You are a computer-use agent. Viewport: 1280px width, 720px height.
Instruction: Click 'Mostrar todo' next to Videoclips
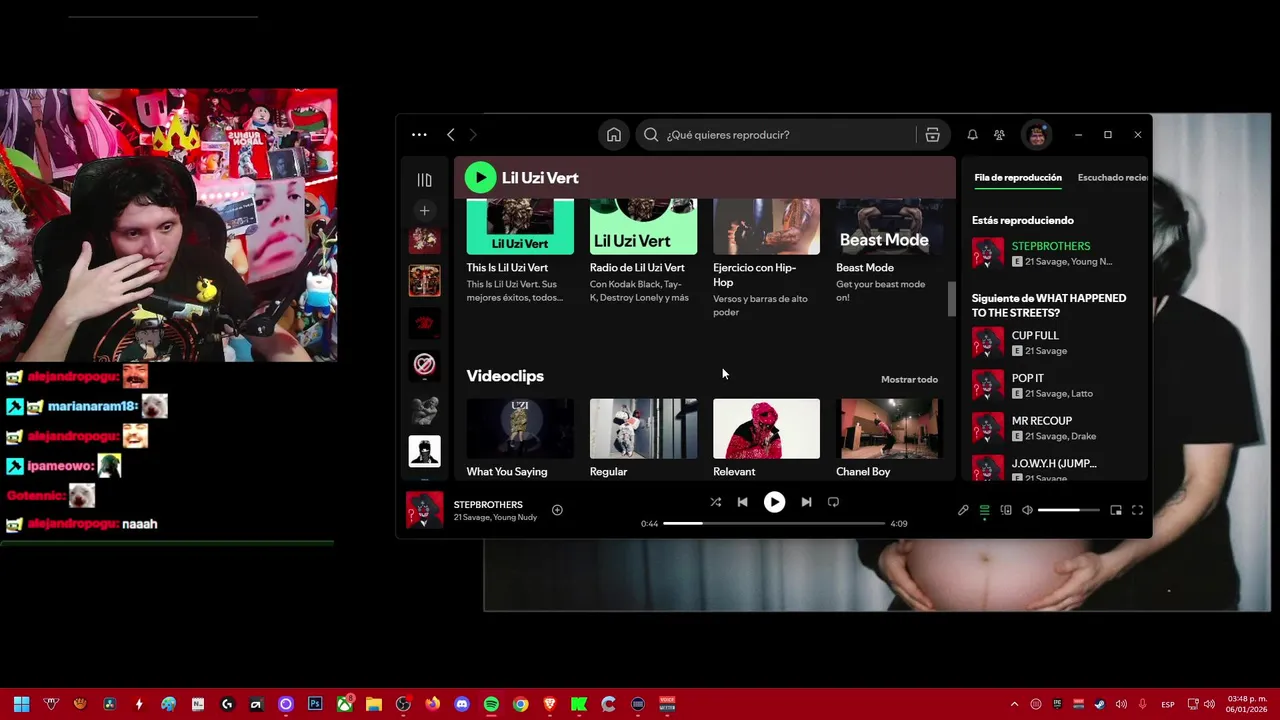click(x=909, y=379)
